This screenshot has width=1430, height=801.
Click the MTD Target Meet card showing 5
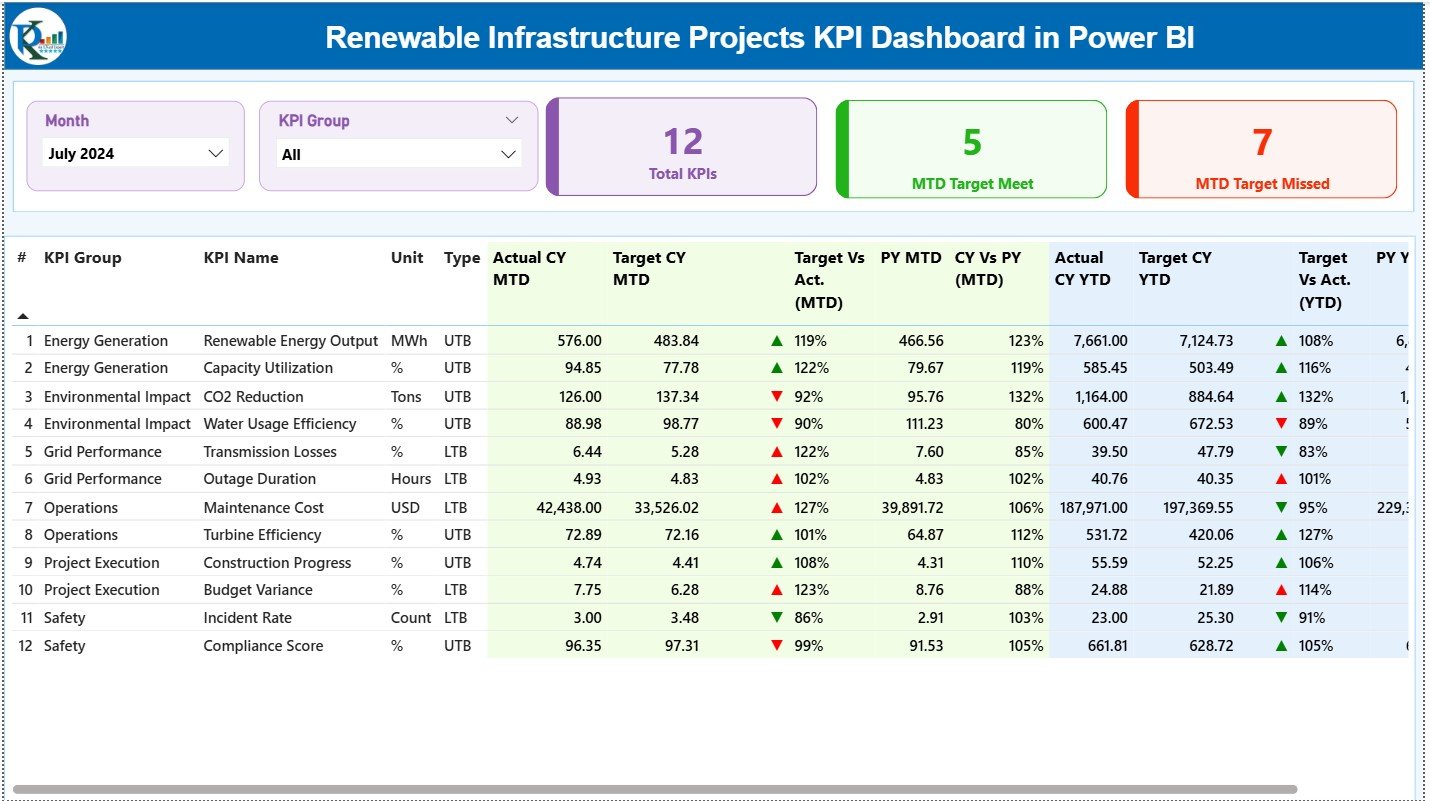[970, 146]
